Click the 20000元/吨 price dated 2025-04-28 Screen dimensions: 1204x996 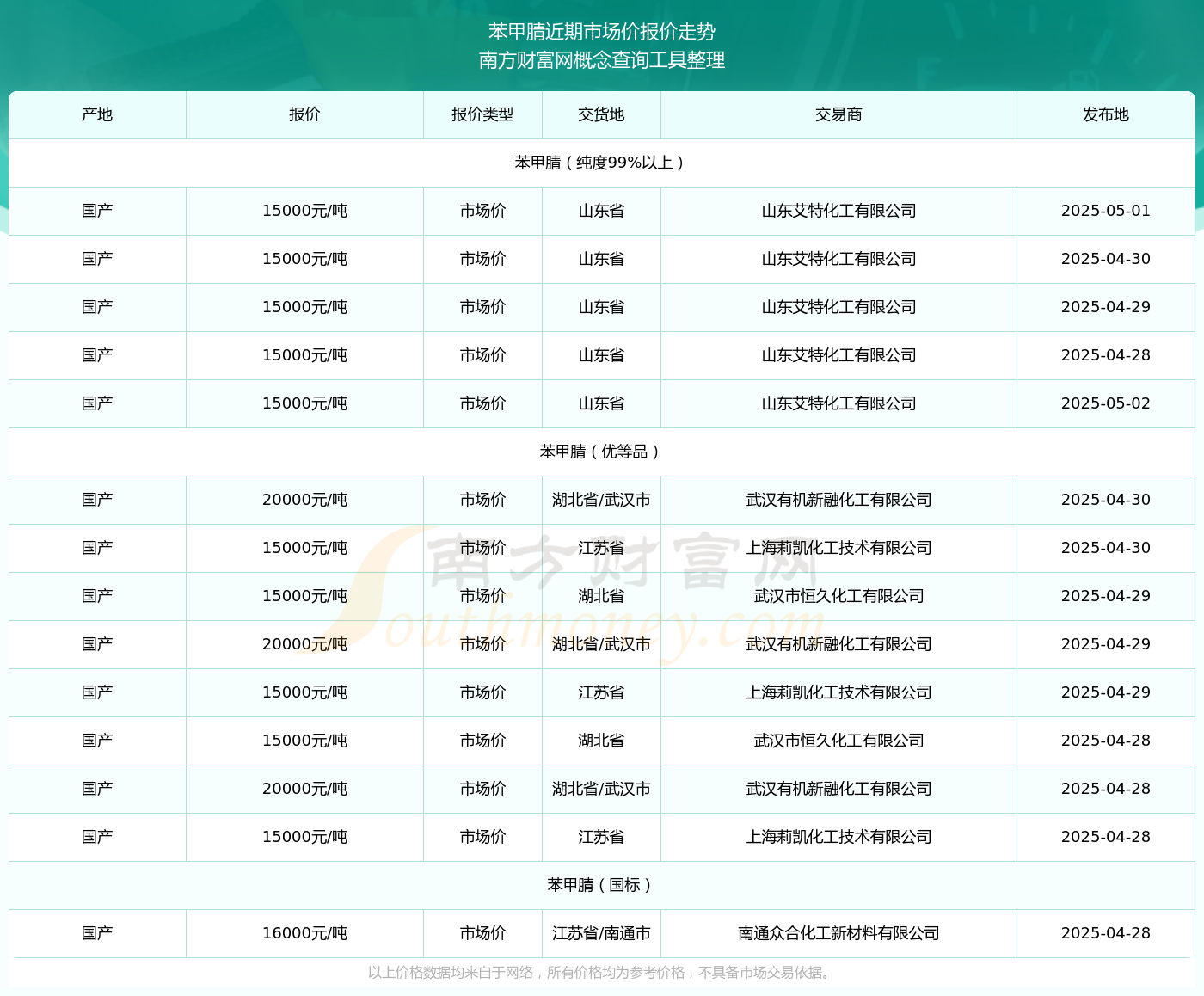tap(304, 789)
